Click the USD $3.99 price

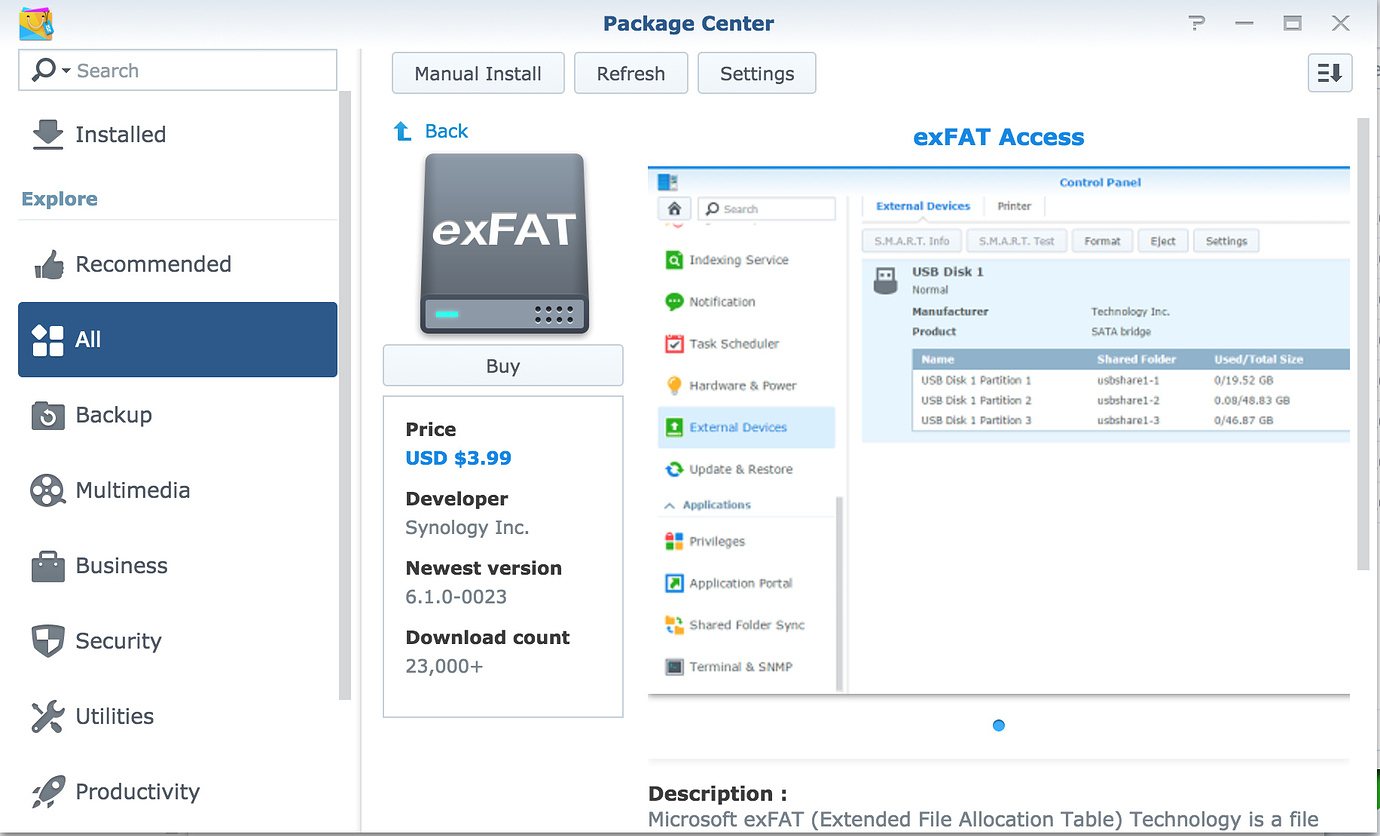click(x=458, y=458)
